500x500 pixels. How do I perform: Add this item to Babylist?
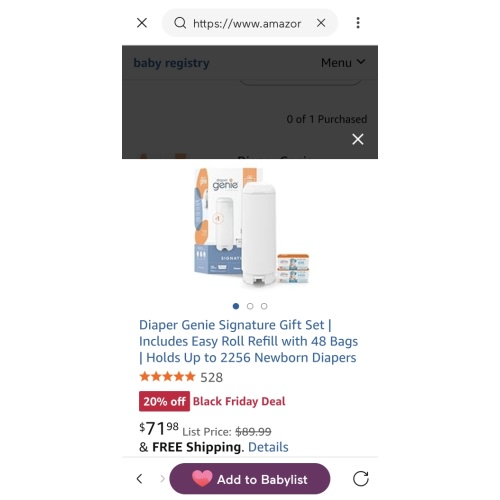point(250,479)
